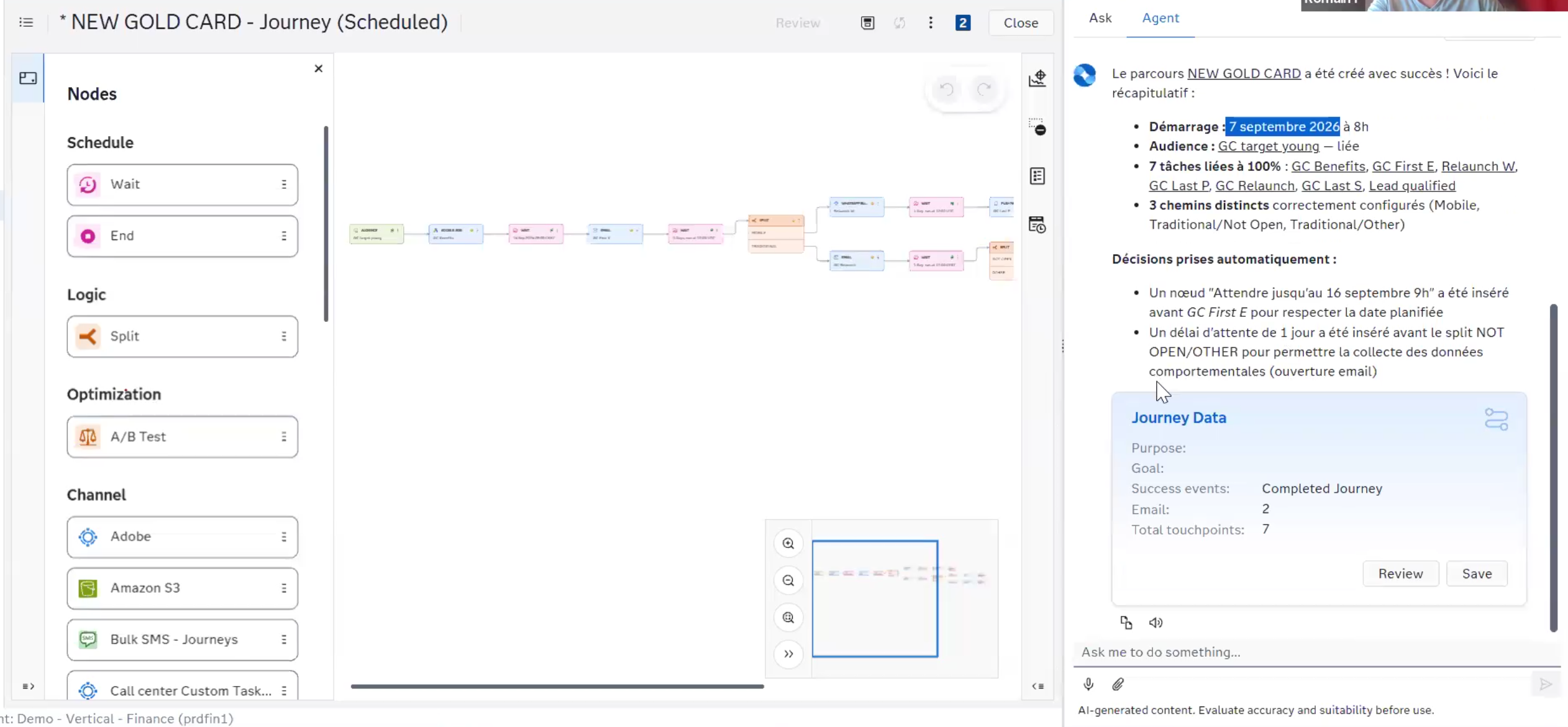1568x727 pixels.
Task: Click Save in the Journey Data card
Action: point(1477,574)
